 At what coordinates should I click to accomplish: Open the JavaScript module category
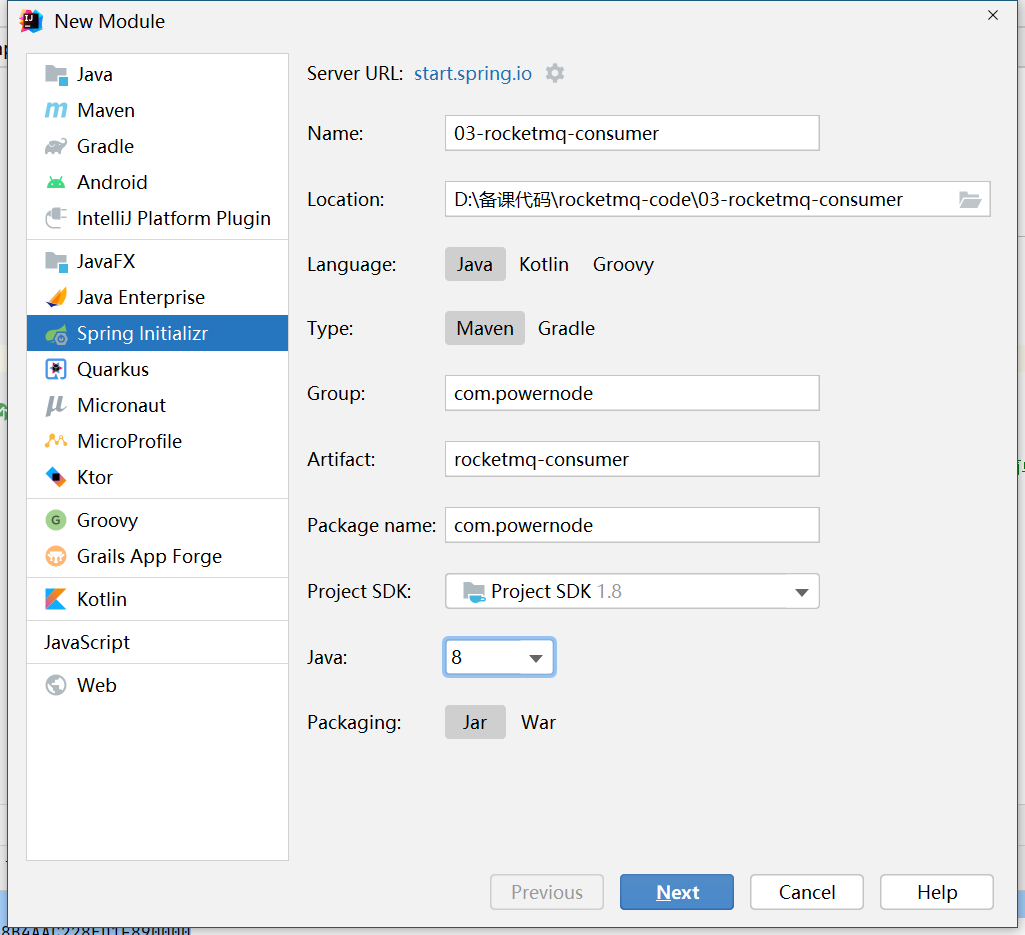87,643
